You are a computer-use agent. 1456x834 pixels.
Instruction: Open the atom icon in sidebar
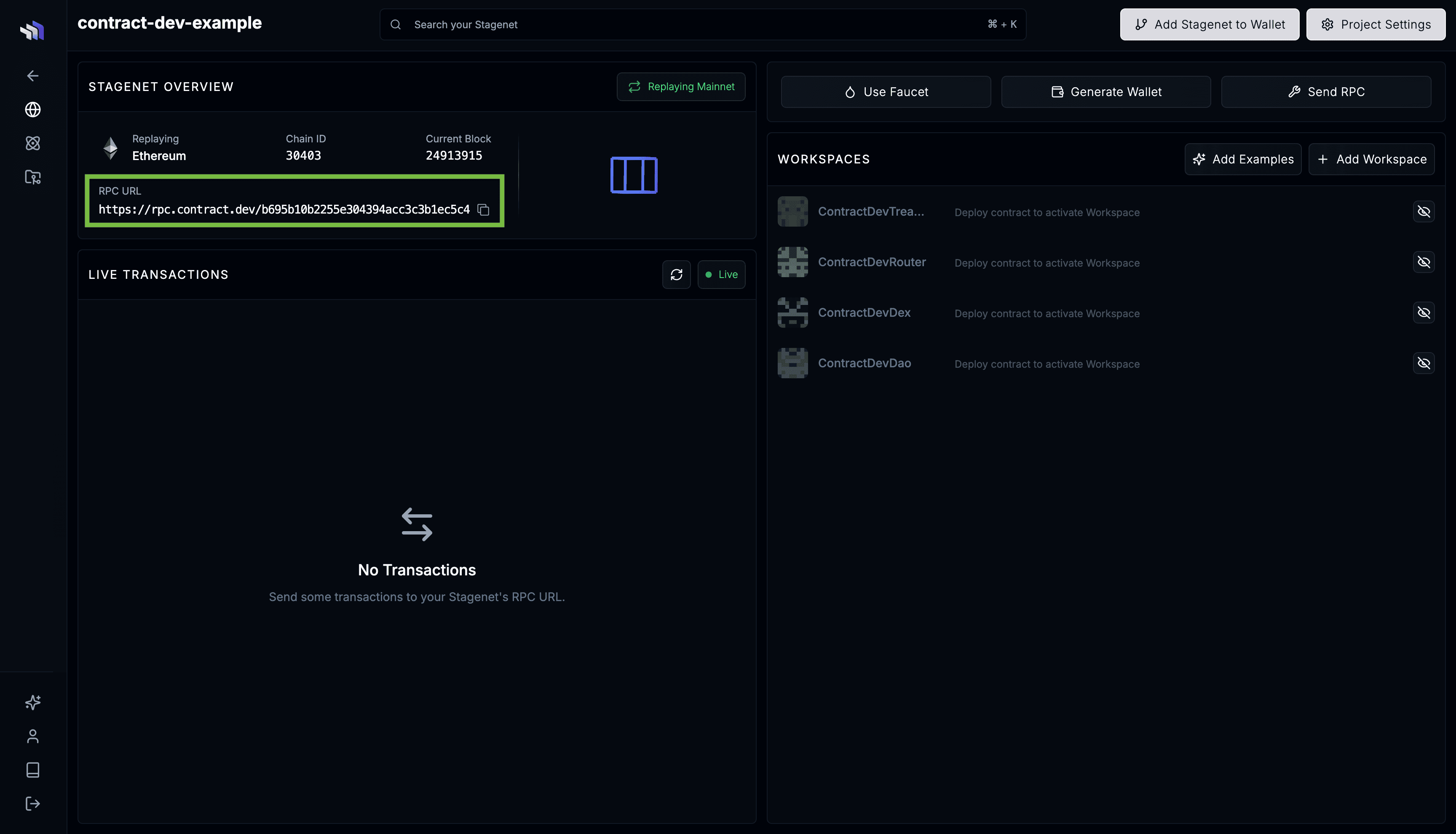pyautogui.click(x=32, y=143)
